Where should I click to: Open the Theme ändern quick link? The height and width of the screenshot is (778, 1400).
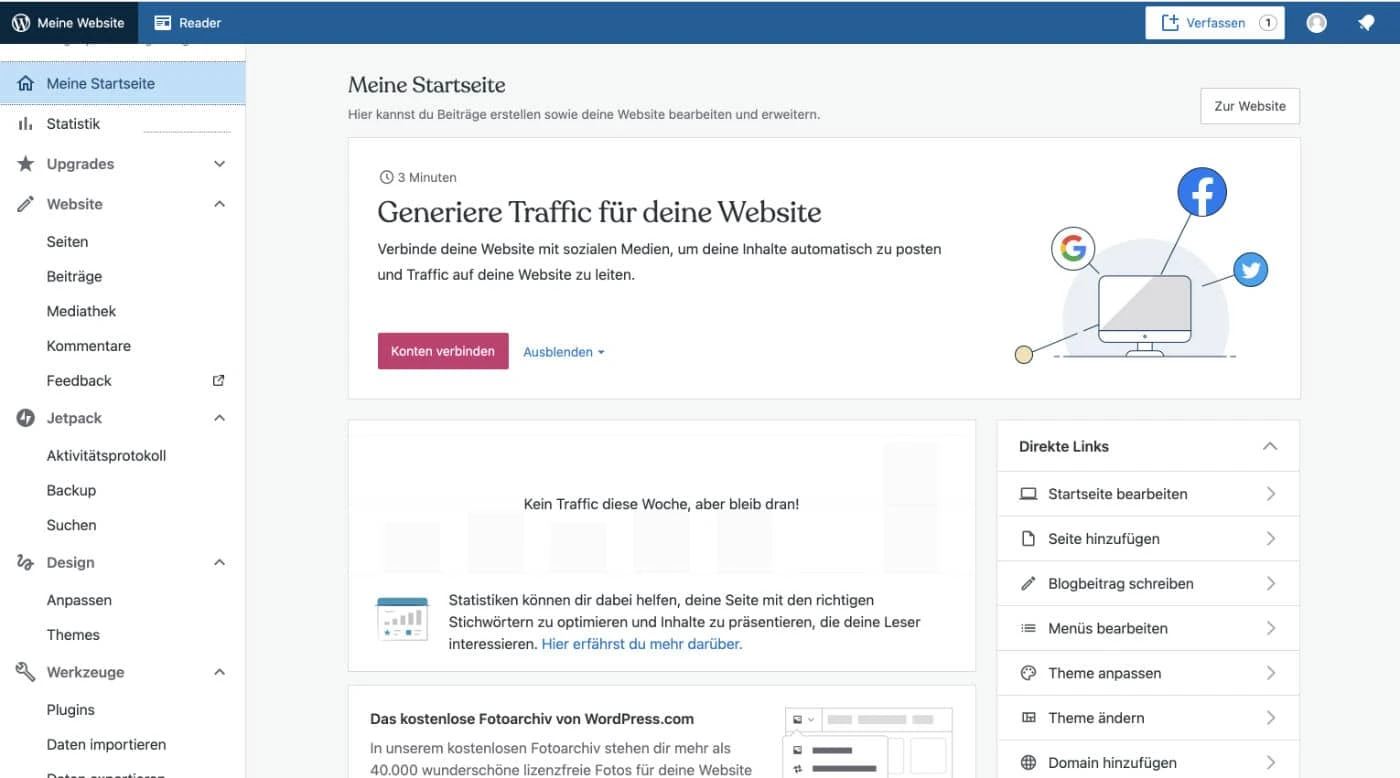tap(1148, 718)
